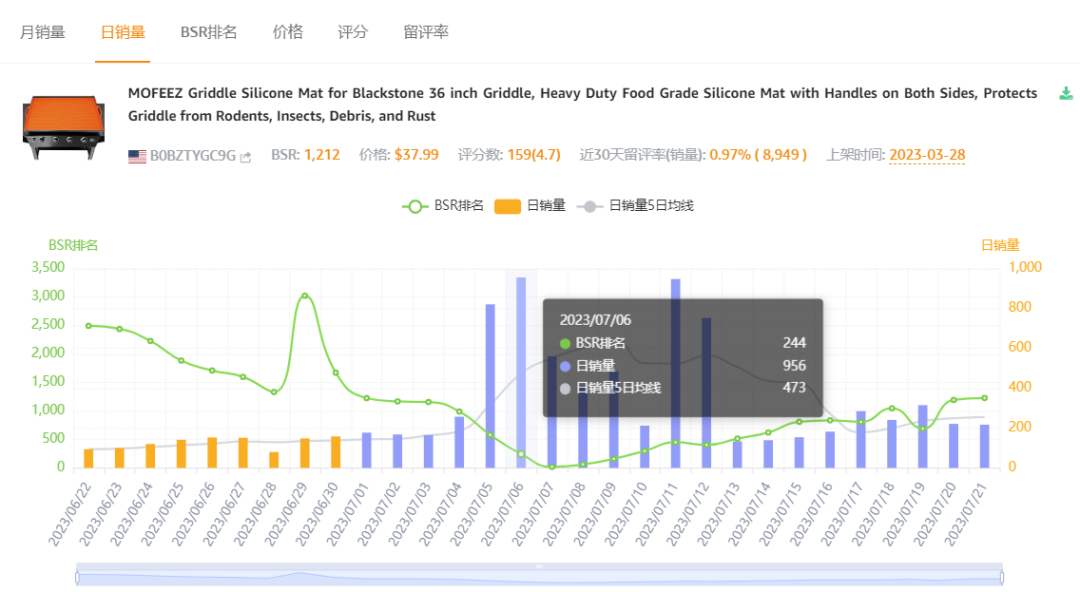The image size is (1080, 592).
Task: Click the rating count 159(4.7)
Action: pos(534,155)
